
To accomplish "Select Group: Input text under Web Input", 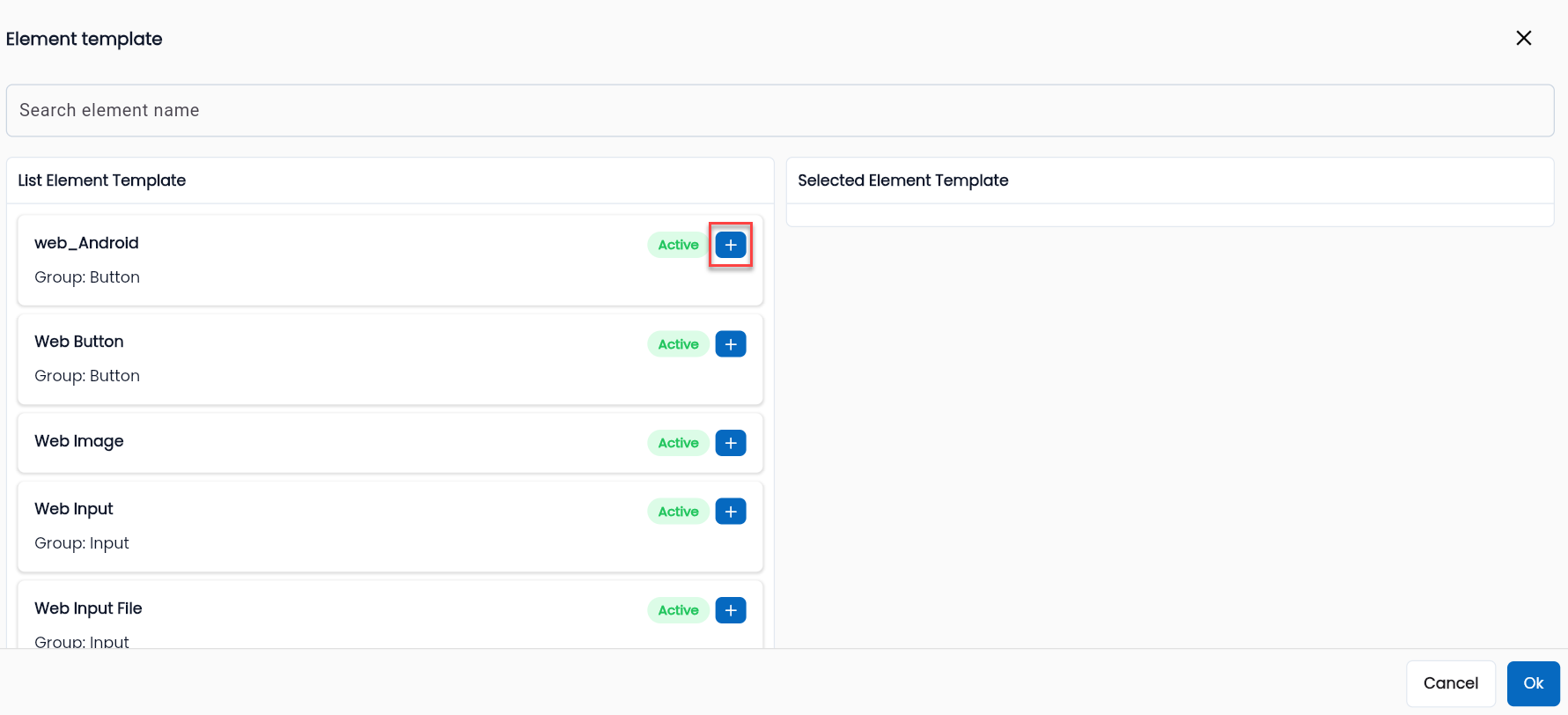I will (x=82, y=543).
